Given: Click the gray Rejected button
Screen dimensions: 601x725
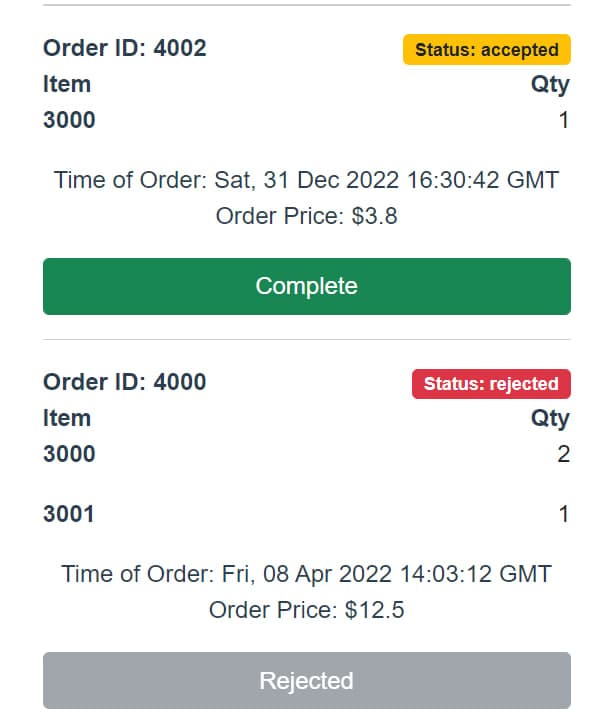Looking at the screenshot, I should [306, 681].
